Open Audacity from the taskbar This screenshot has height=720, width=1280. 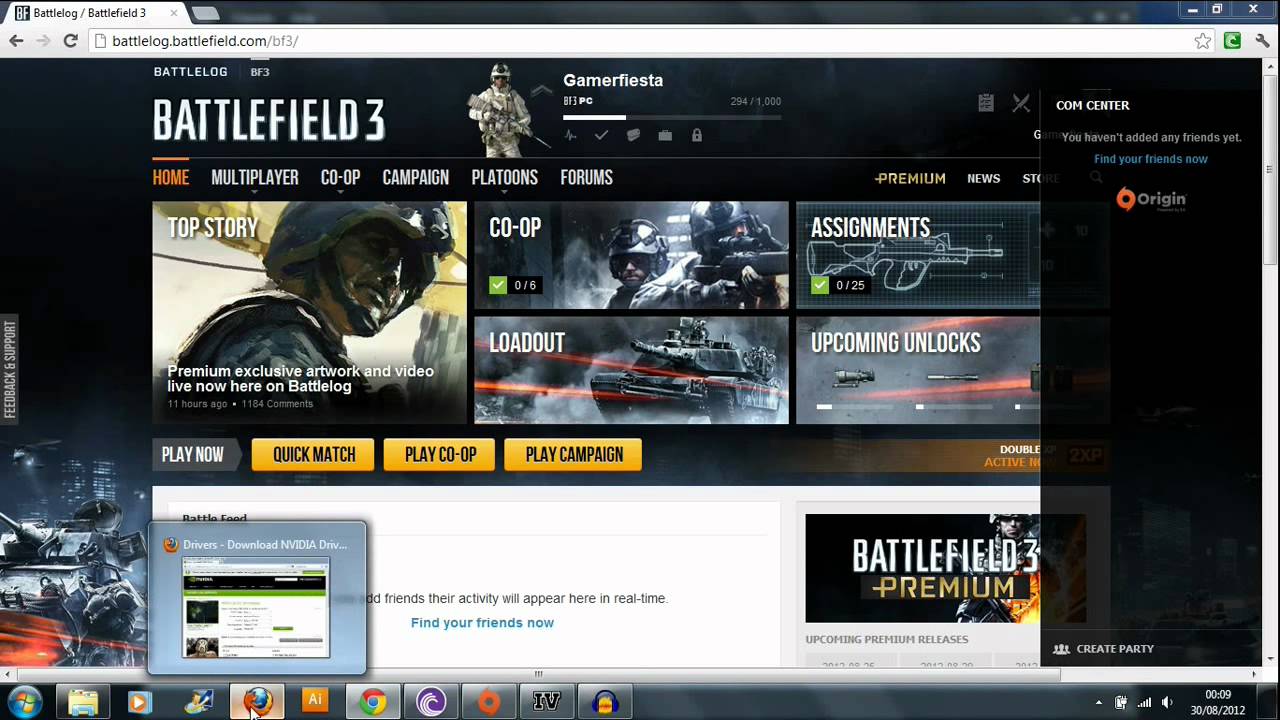[x=604, y=702]
